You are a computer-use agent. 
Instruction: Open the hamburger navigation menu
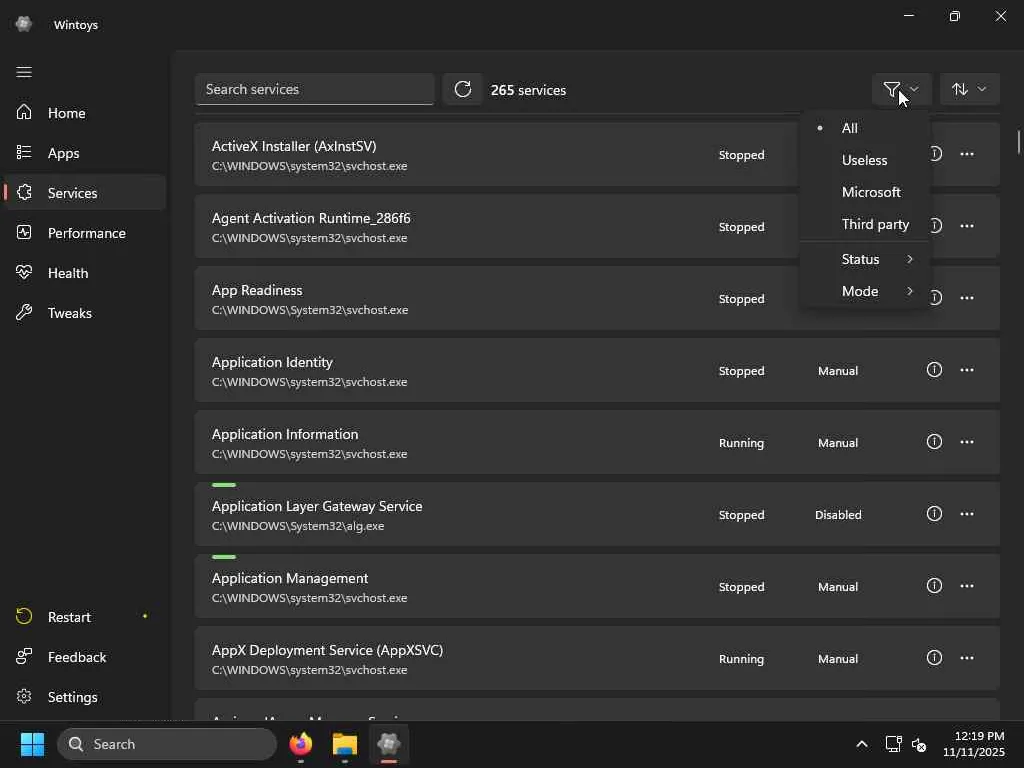[x=24, y=72]
